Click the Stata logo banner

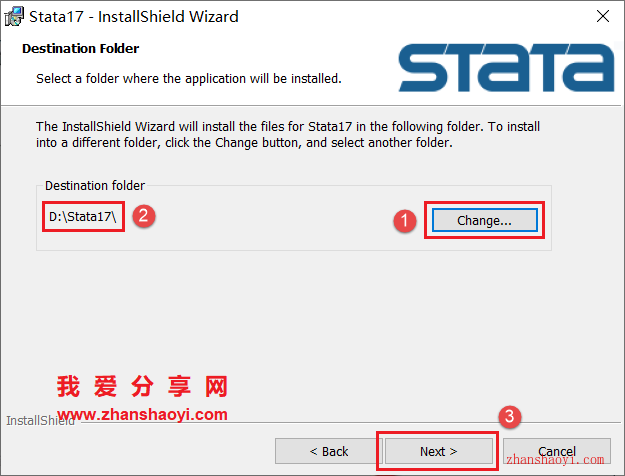(506, 68)
